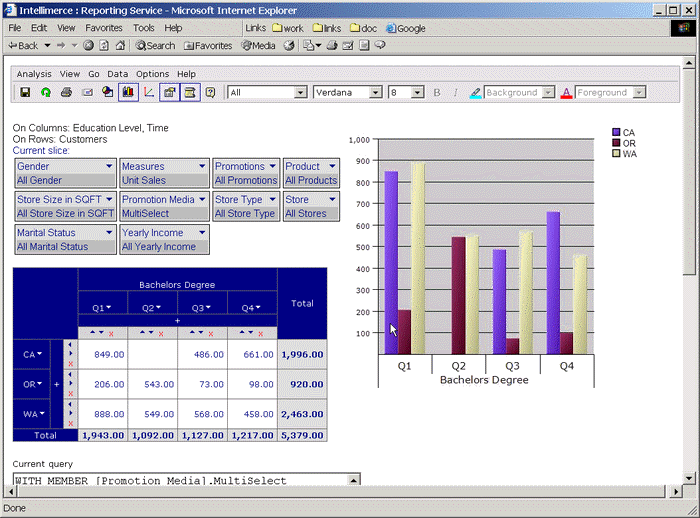The height and width of the screenshot is (518, 700).
Task: Expand the Q3 column header arrow
Action: click(x=208, y=308)
